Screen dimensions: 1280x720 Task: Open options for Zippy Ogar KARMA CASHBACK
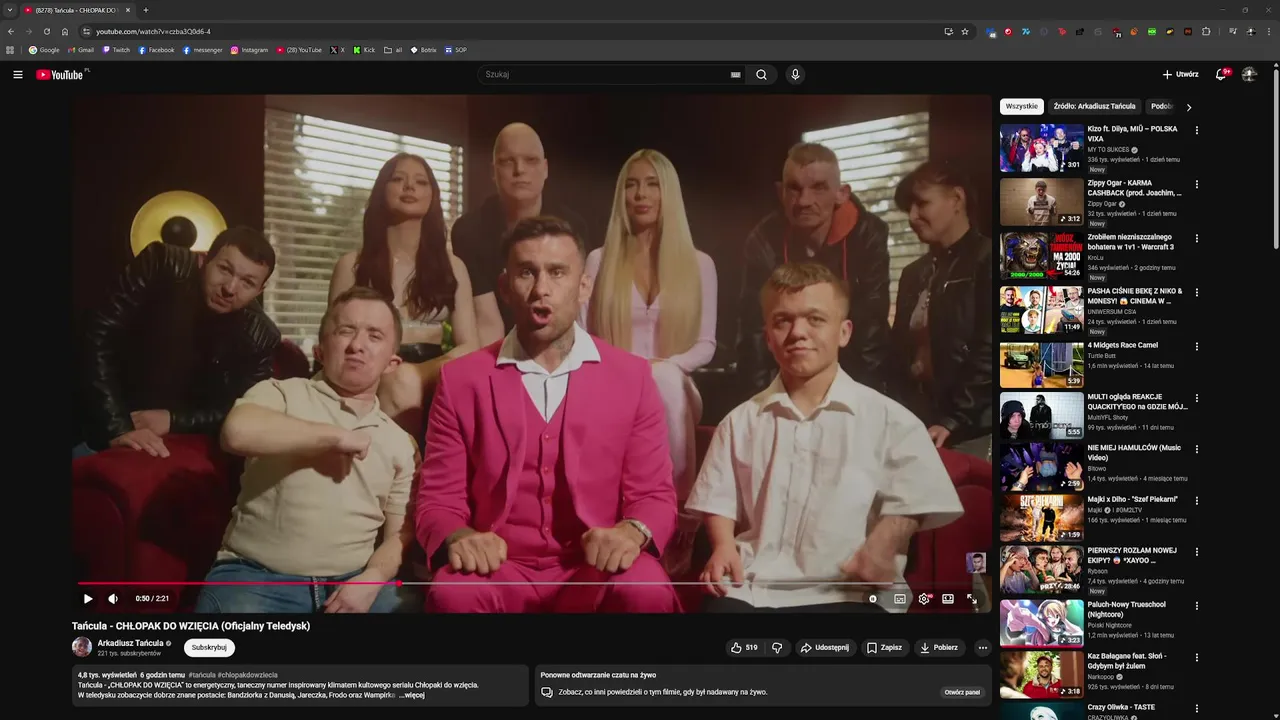click(1196, 184)
